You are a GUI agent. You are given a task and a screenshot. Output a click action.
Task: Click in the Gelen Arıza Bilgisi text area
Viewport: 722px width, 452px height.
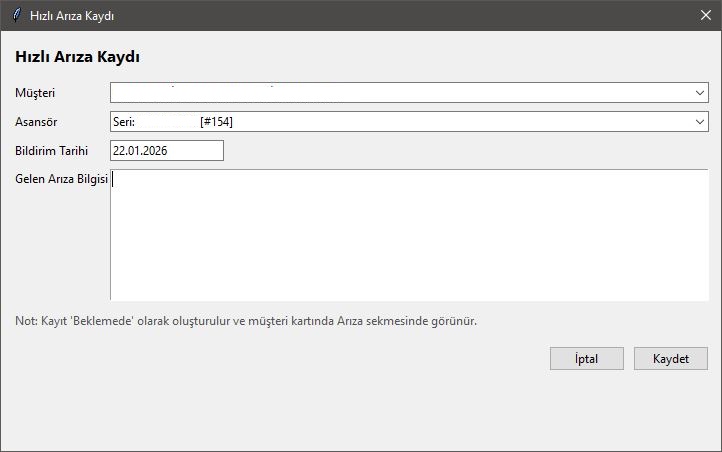(x=409, y=235)
